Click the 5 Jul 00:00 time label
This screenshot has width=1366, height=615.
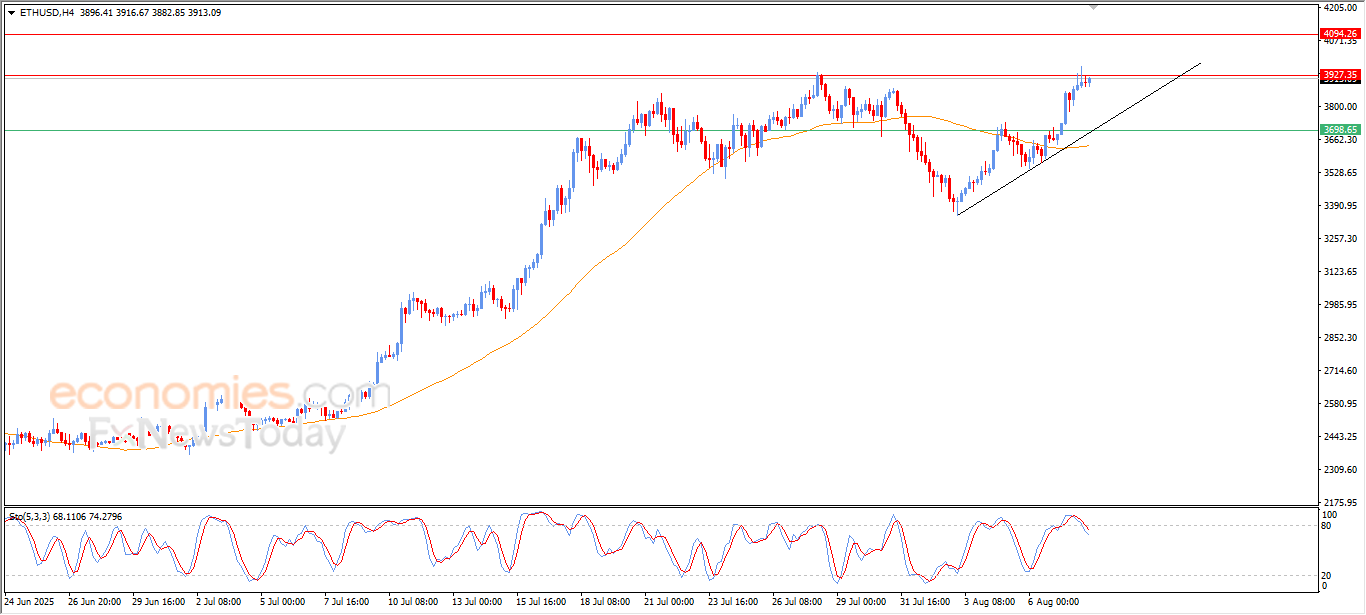[x=285, y=603]
